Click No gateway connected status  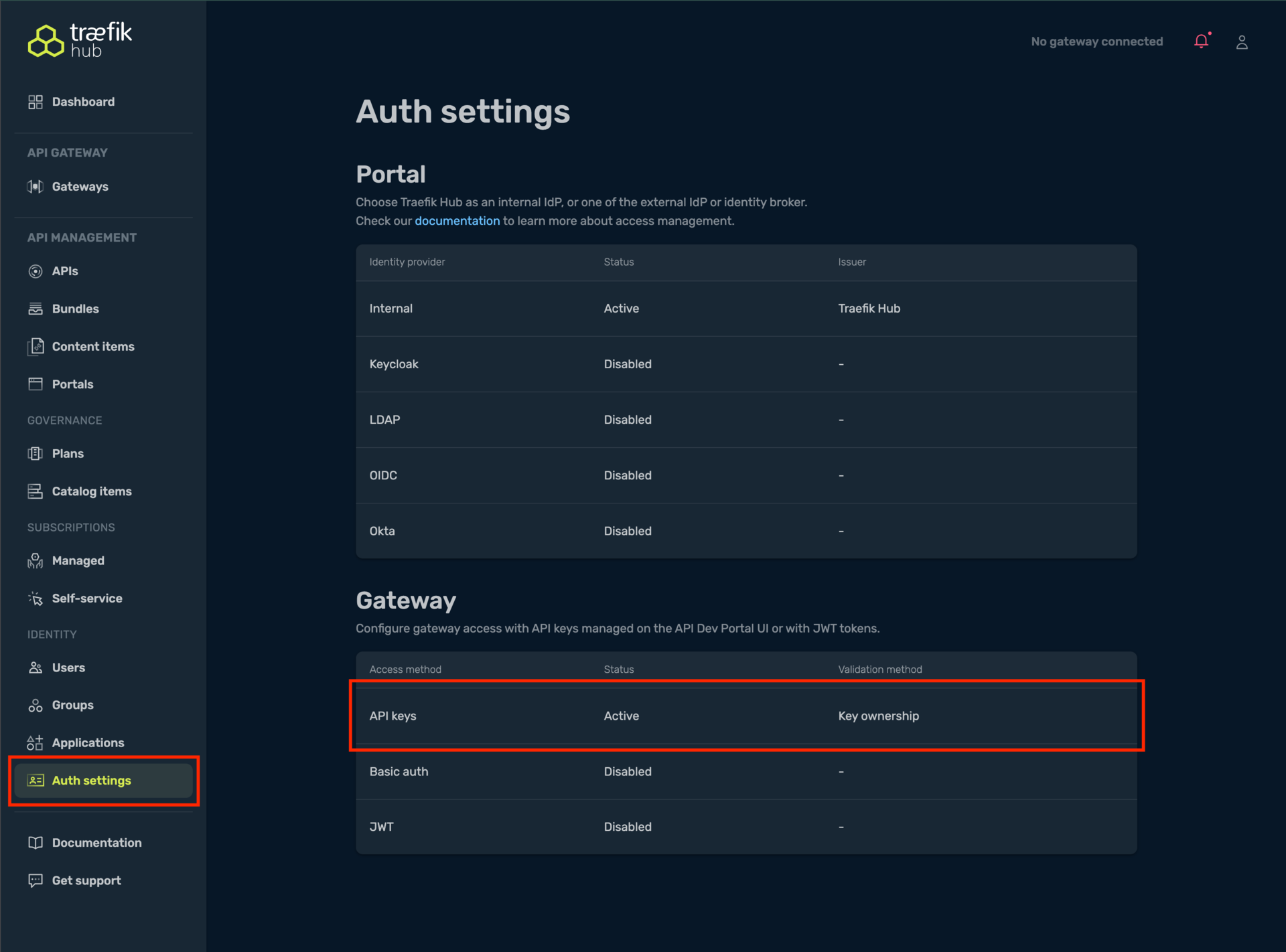click(1096, 42)
